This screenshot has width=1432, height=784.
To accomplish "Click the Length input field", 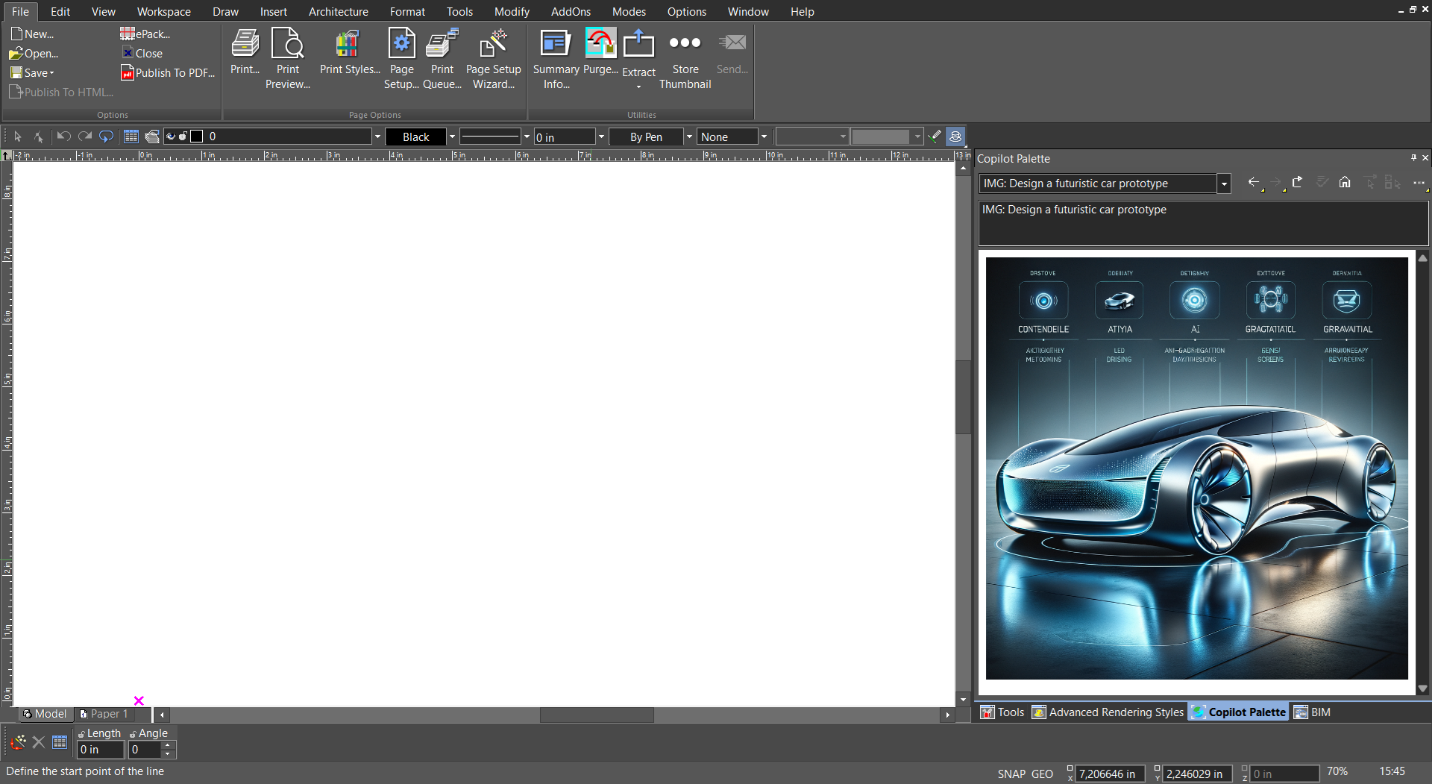I will 100,749.
